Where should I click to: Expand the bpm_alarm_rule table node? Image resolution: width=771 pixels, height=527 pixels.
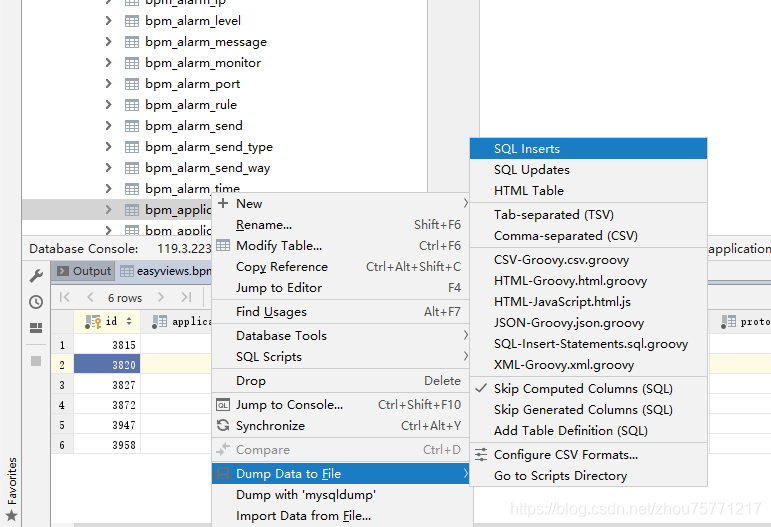pyautogui.click(x=109, y=105)
